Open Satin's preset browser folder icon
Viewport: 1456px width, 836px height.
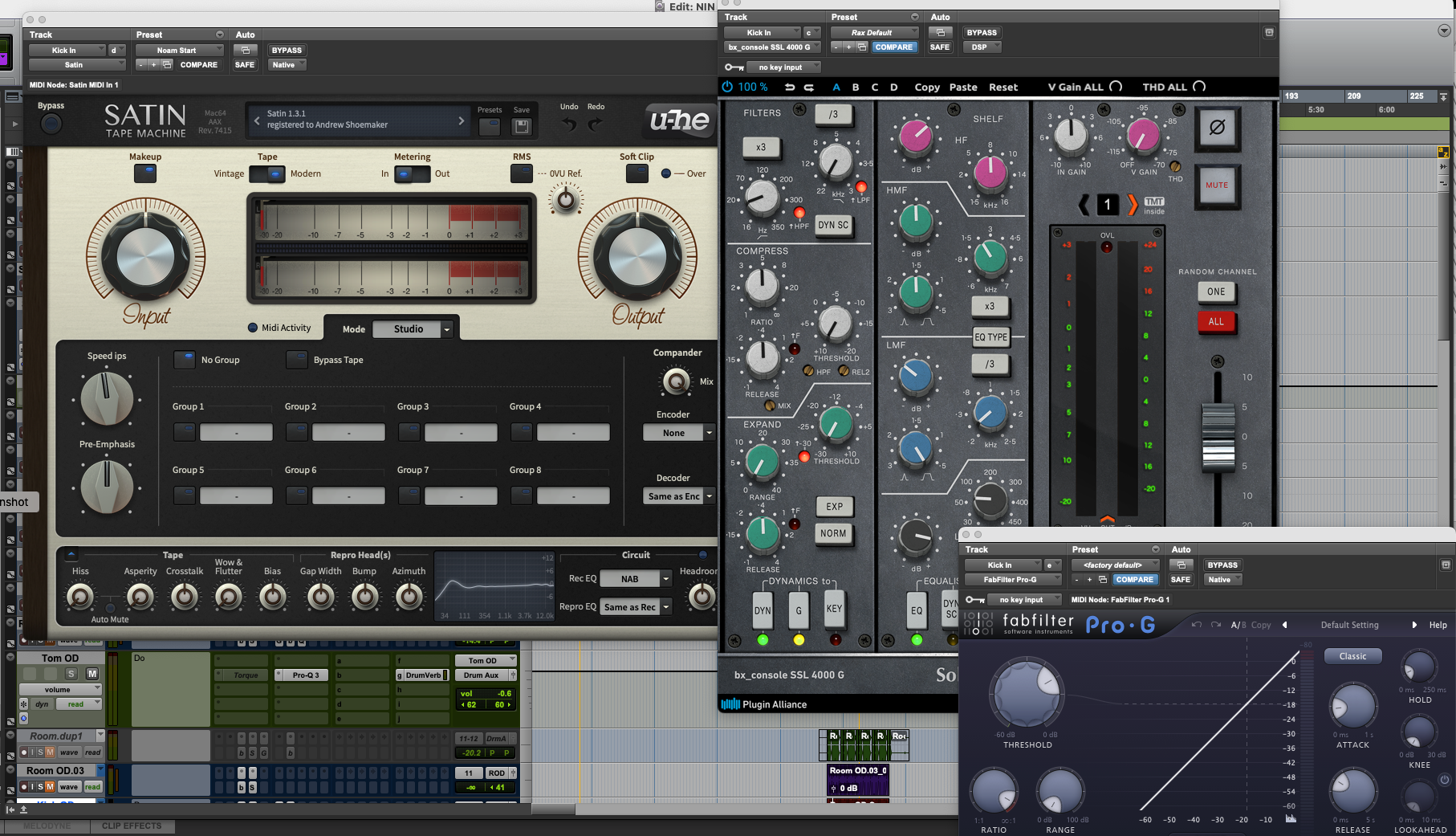coord(490,126)
